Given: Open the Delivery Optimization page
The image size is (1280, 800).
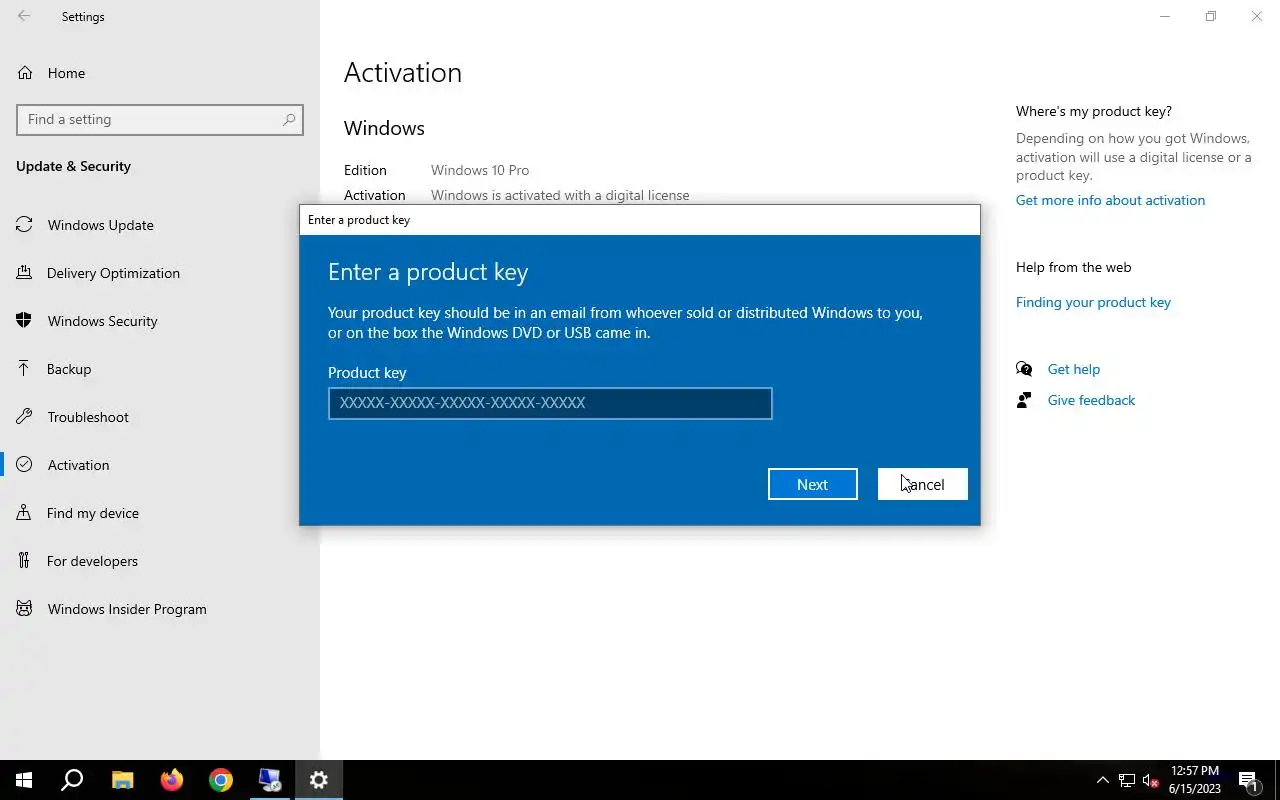Looking at the screenshot, I should [160, 273].
